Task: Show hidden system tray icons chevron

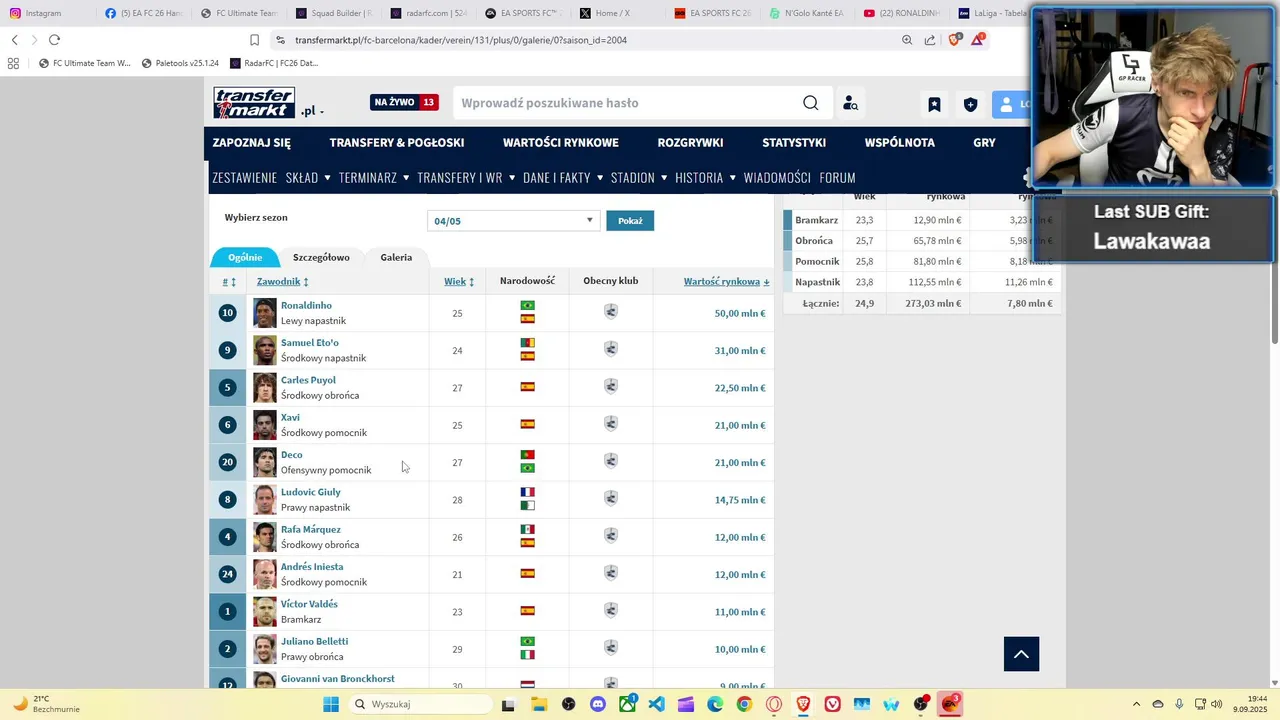Action: [1138, 704]
